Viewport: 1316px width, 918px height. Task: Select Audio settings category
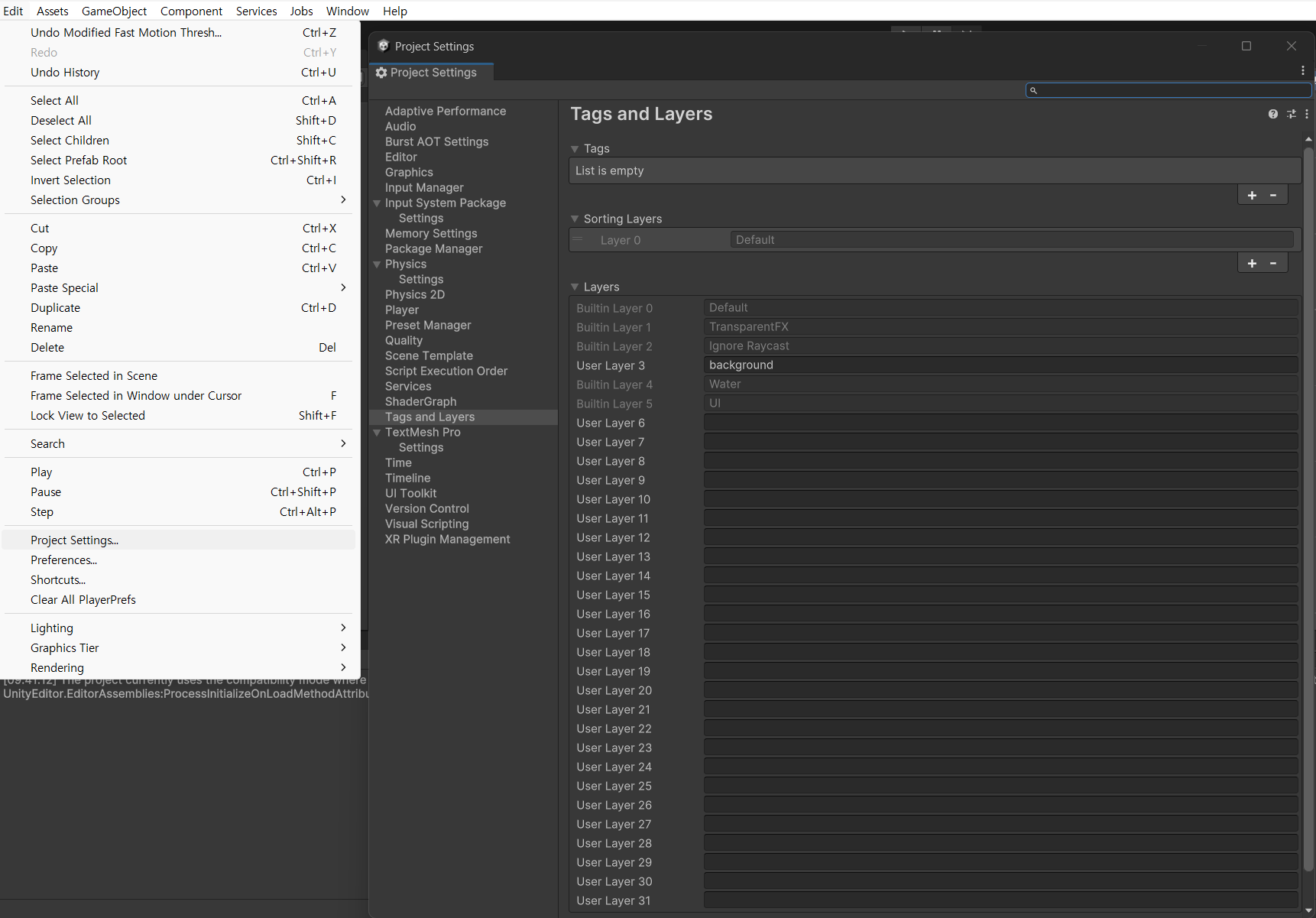400,127
